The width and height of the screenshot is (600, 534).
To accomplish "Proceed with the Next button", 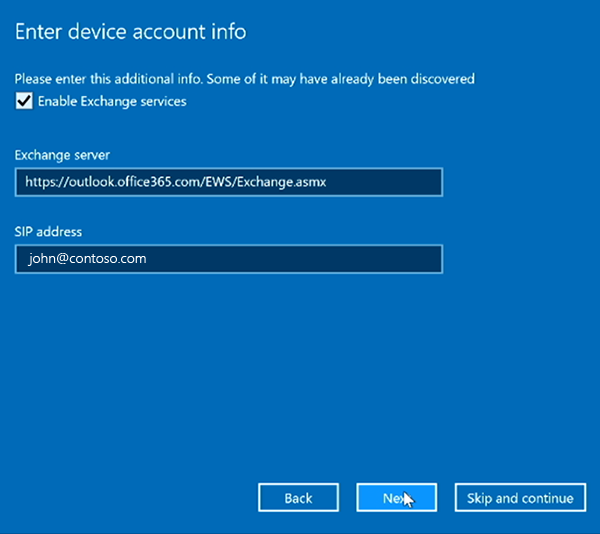I will (x=397, y=498).
